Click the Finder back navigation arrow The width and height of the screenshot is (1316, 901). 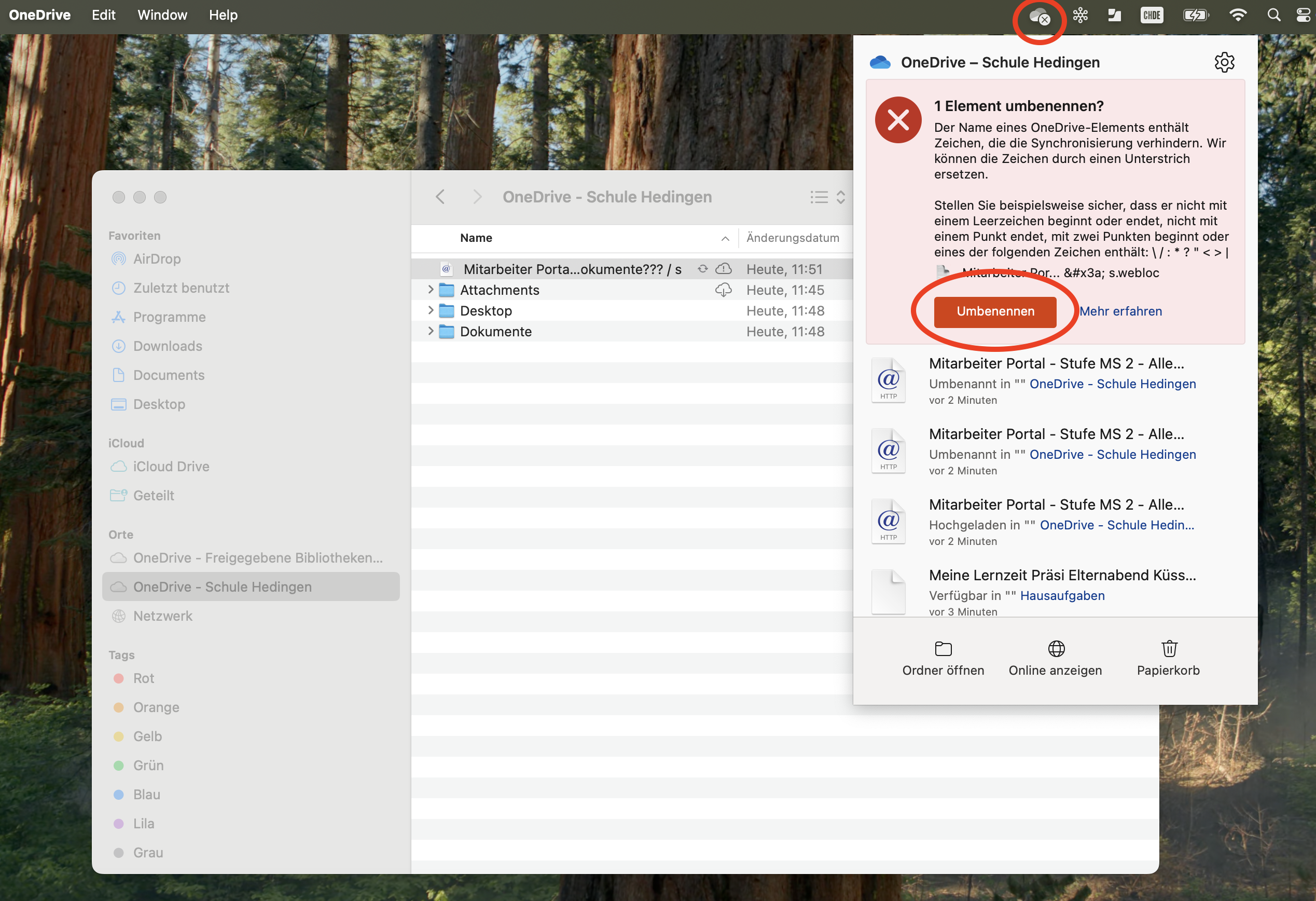440,197
